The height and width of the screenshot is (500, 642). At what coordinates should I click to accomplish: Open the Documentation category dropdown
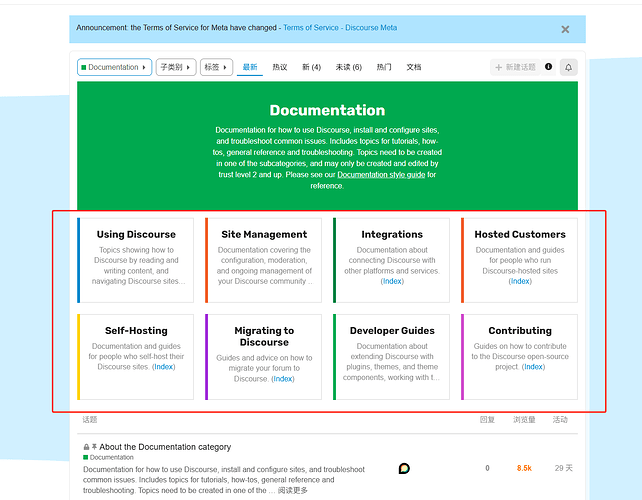(x=114, y=67)
